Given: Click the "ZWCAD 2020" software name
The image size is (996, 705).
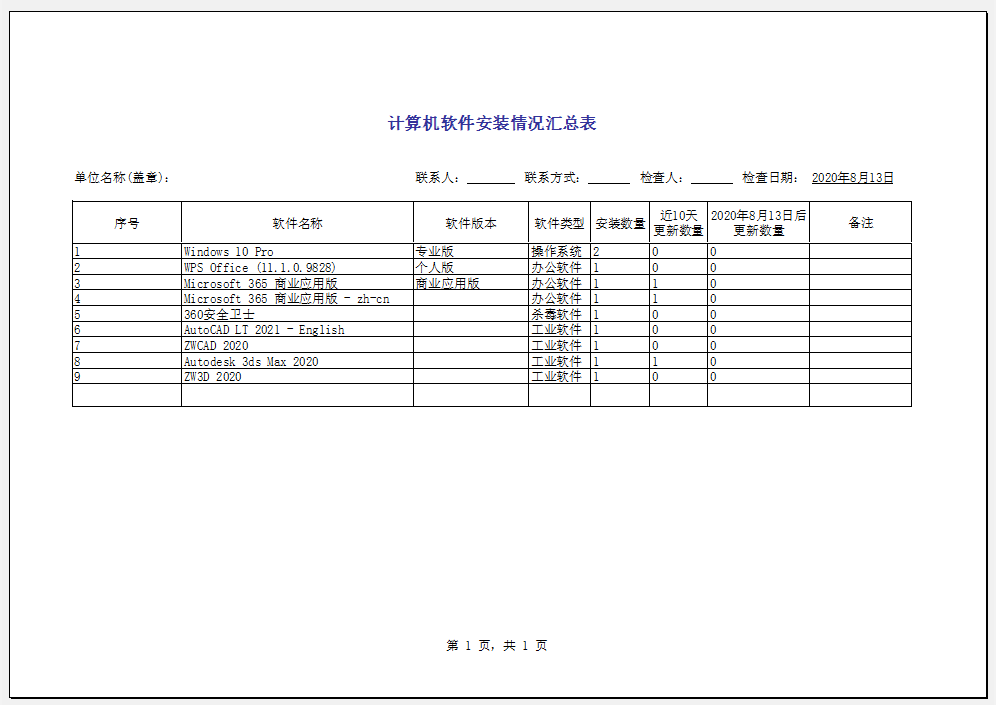Looking at the screenshot, I should click(216, 346).
